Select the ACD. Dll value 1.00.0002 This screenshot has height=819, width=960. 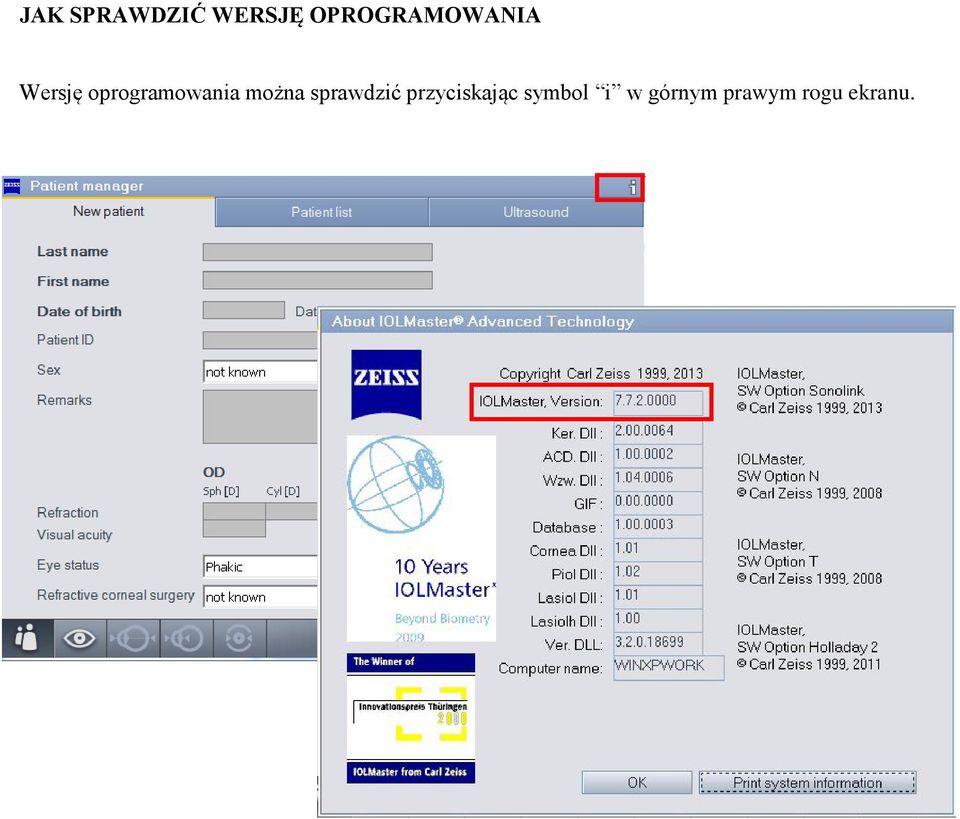click(658, 455)
